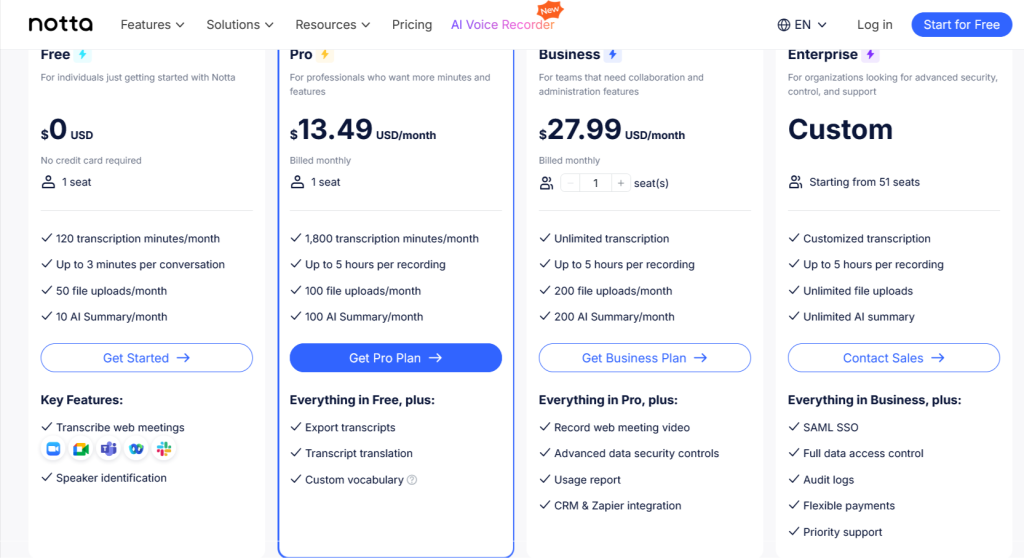Open the Pricing page

pyautogui.click(x=412, y=25)
